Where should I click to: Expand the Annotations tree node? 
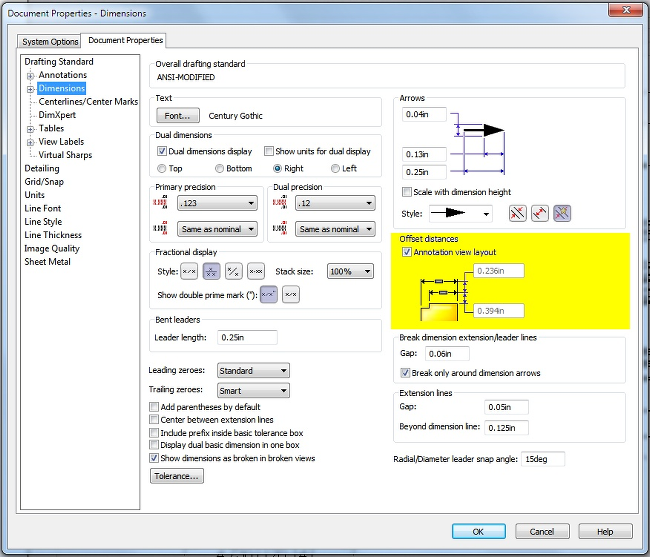[x=30, y=76]
